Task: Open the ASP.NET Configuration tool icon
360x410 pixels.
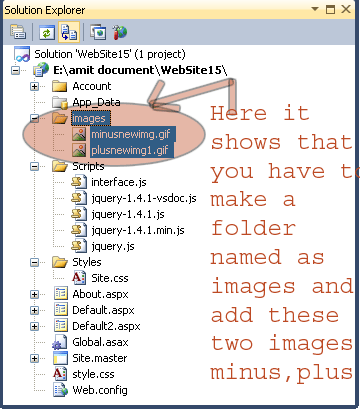Action: 120,32
